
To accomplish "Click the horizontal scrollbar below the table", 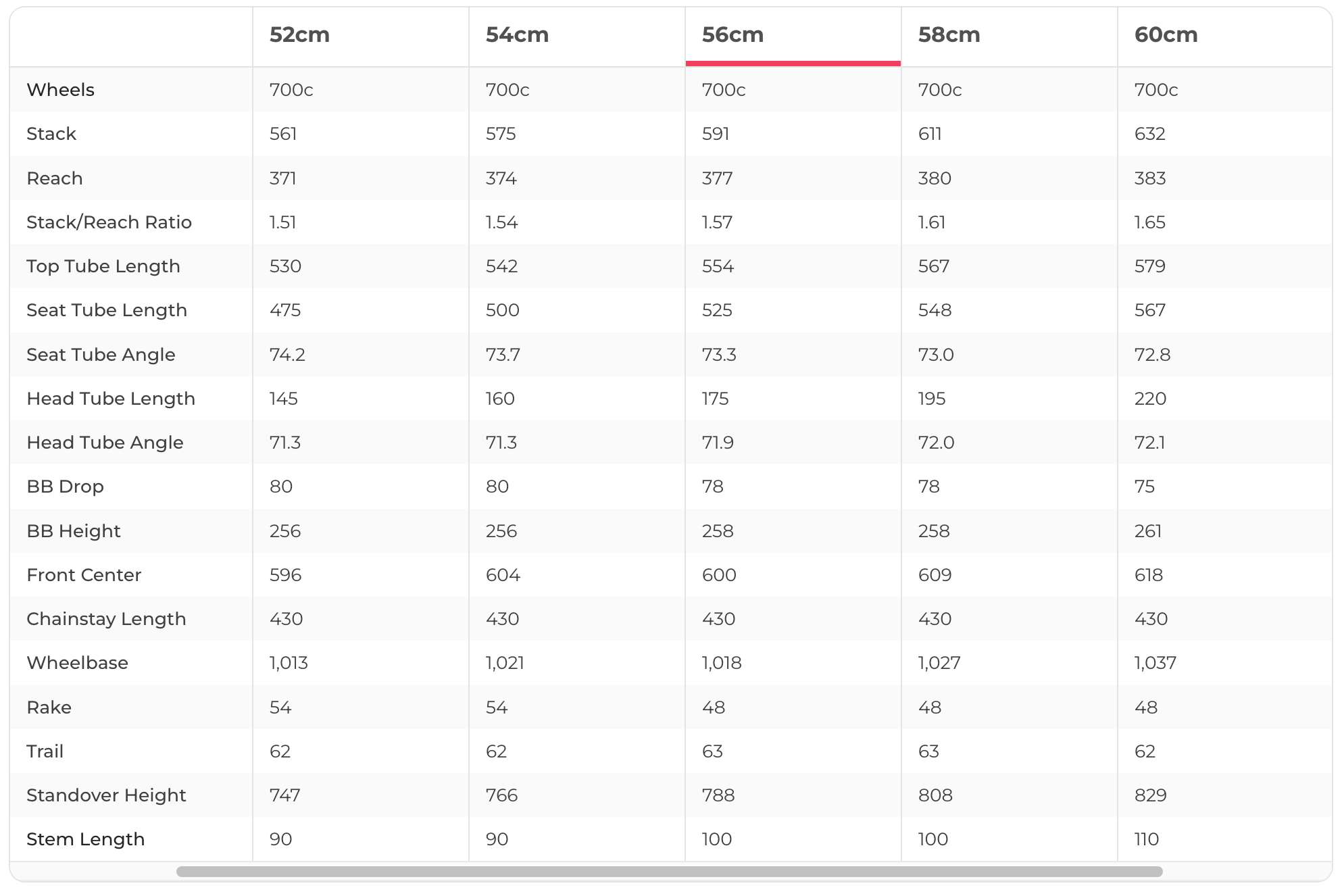I will click(x=669, y=872).
